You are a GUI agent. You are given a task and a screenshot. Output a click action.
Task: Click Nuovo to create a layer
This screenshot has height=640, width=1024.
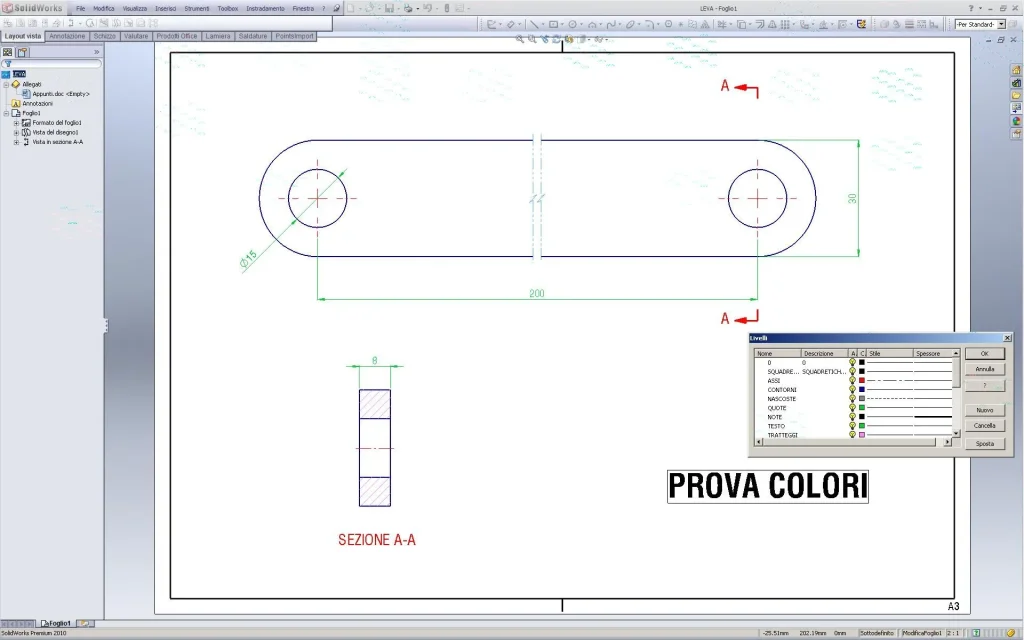[x=985, y=410]
